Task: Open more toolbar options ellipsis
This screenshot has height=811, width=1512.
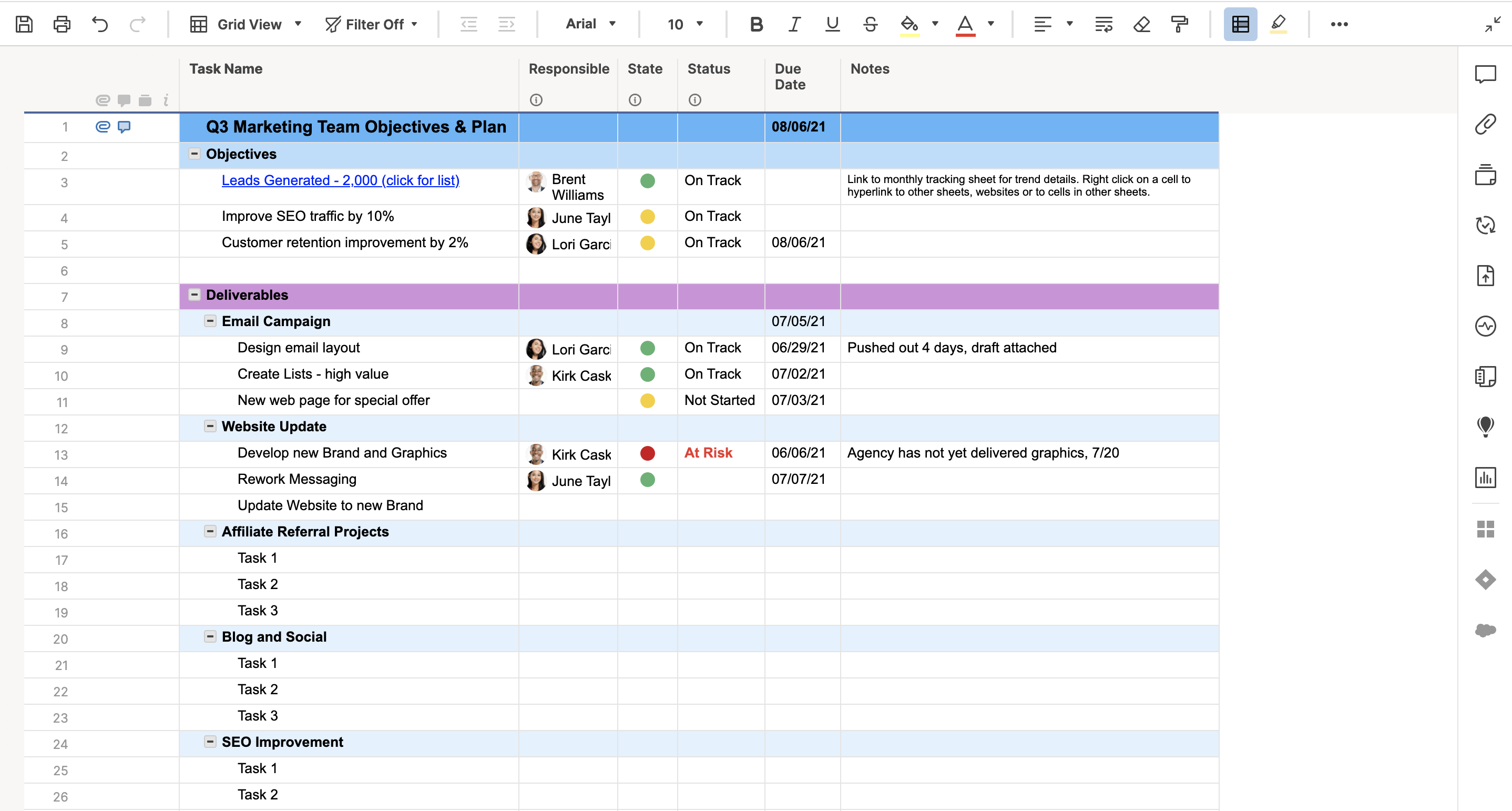Action: 1339,24
